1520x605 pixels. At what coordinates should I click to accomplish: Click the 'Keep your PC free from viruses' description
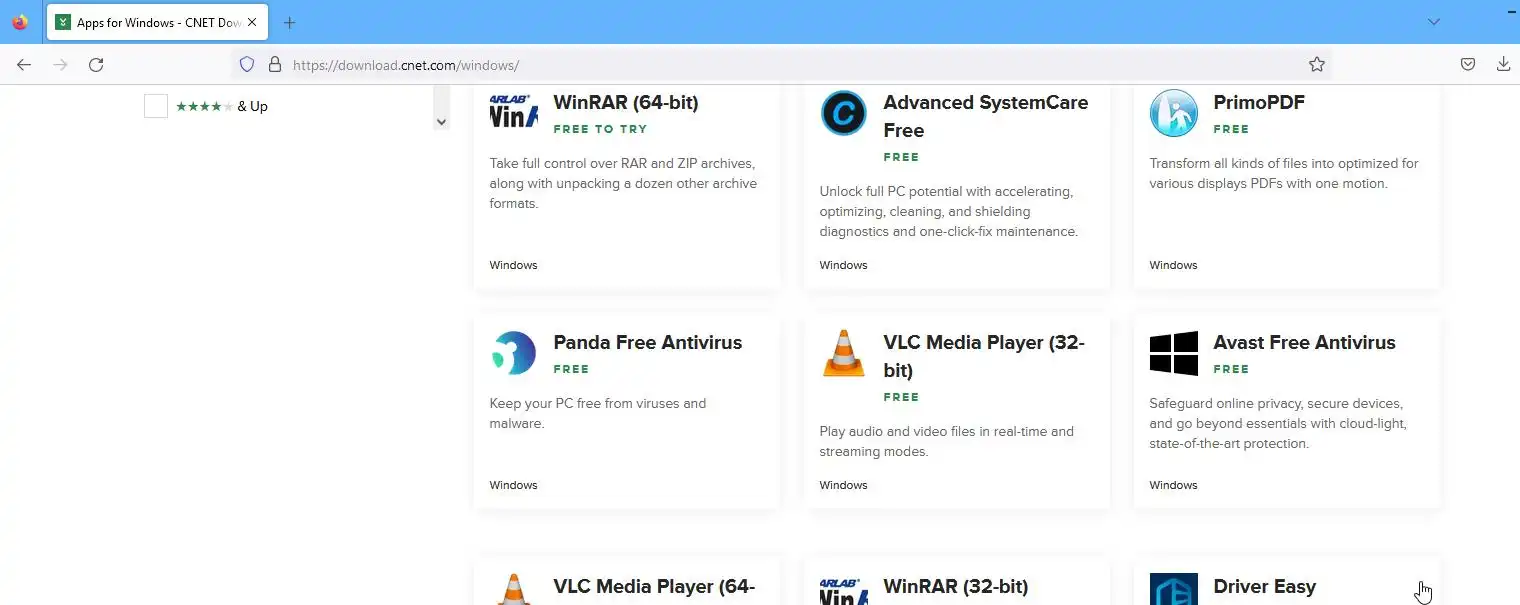(x=598, y=413)
